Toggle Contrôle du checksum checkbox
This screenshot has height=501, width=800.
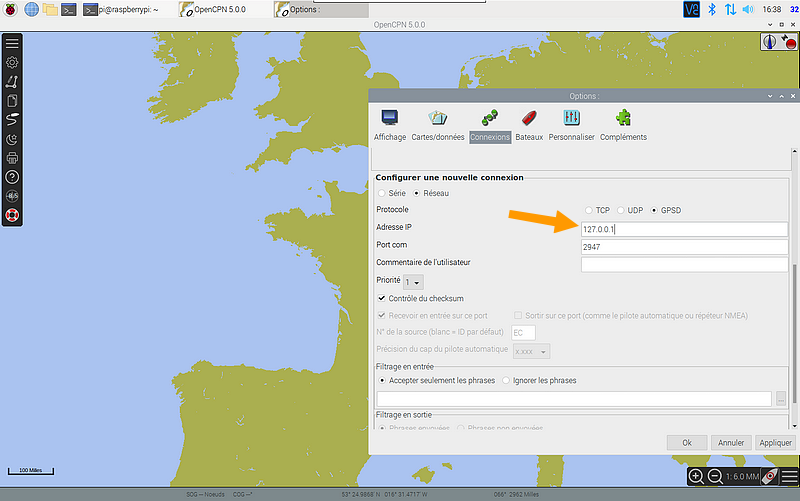point(382,298)
